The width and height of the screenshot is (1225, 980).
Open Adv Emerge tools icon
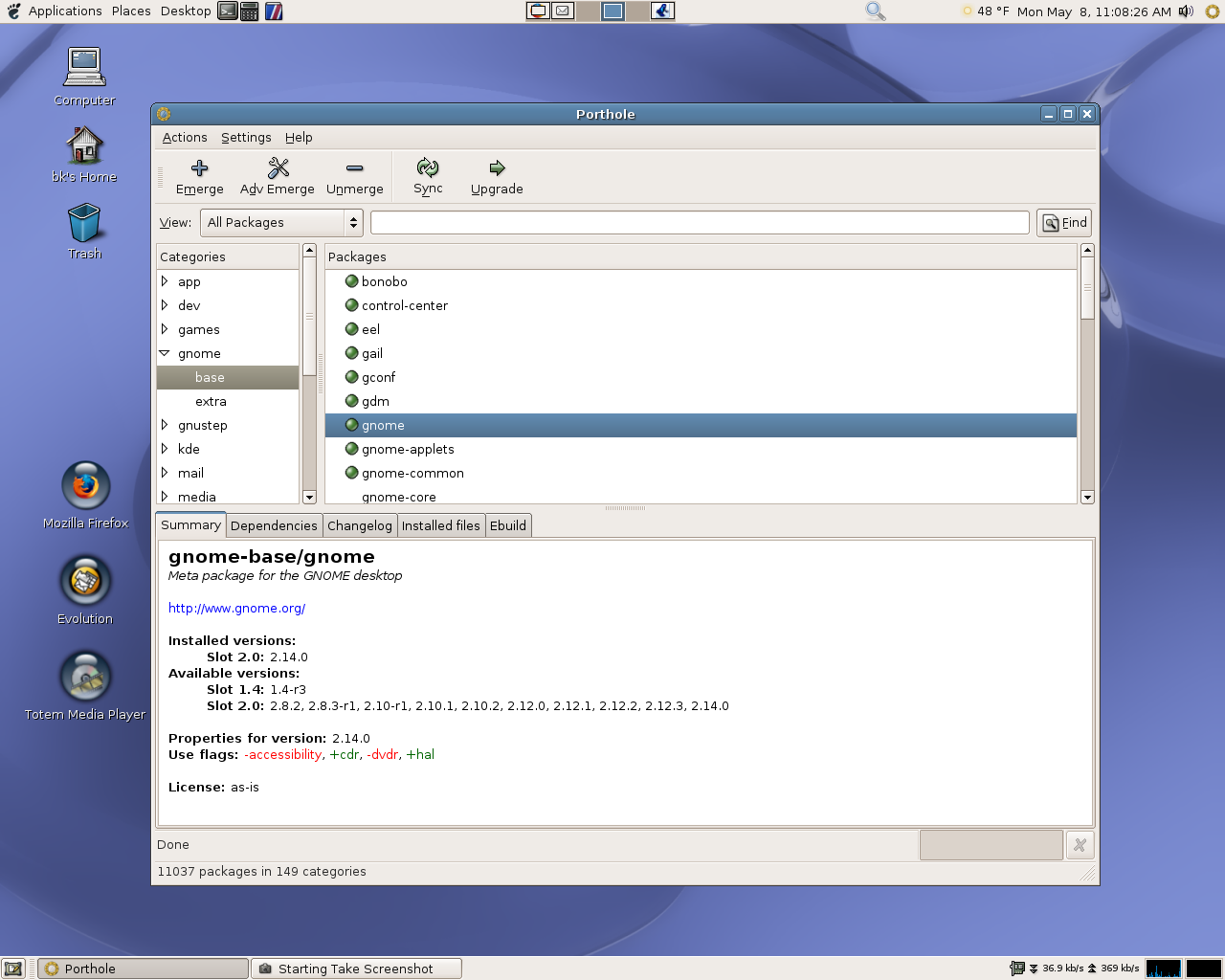coord(278,168)
